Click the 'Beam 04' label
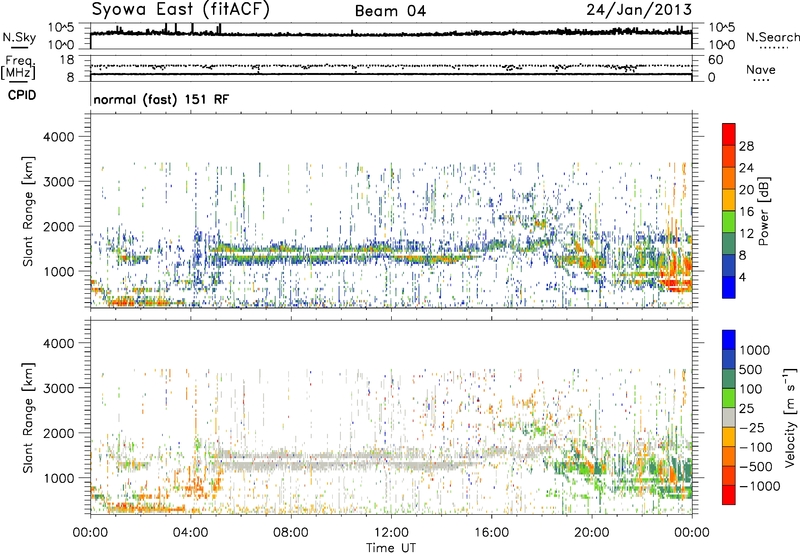The width and height of the screenshot is (800, 554). [x=390, y=11]
